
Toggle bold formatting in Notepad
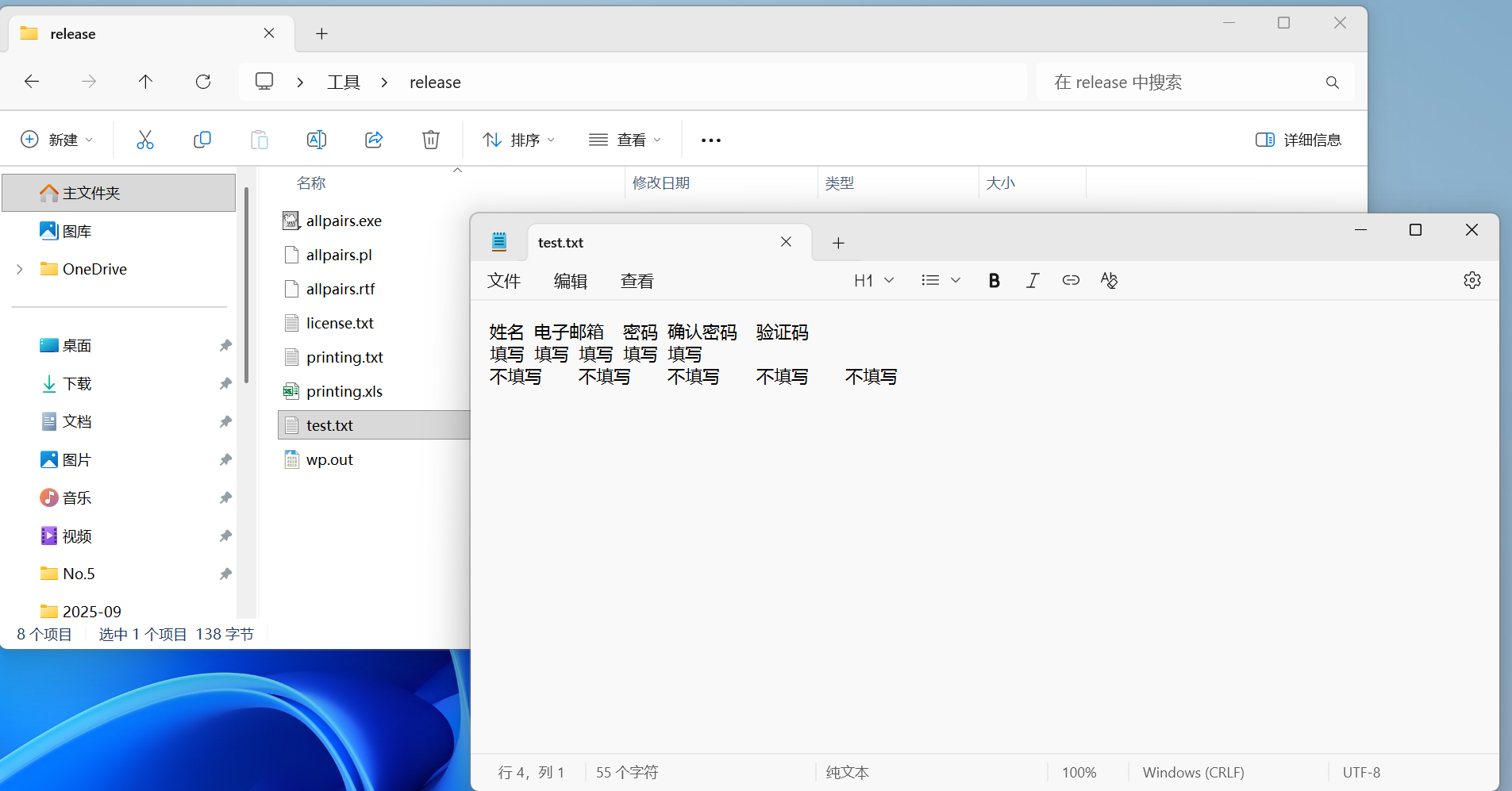[995, 280]
